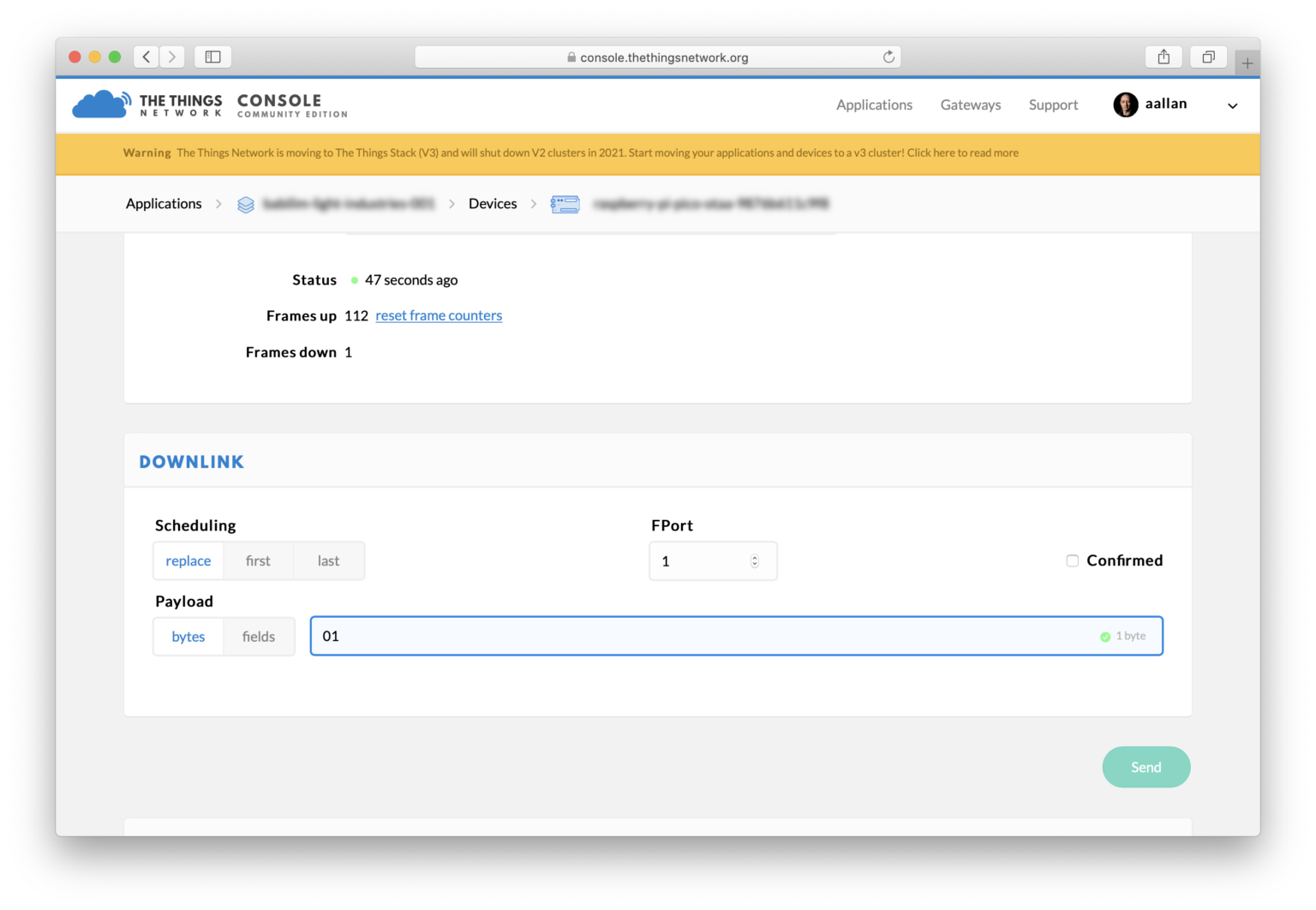Click the Safari sidebar toggle icon
This screenshot has width=1316, height=910.
coord(212,56)
